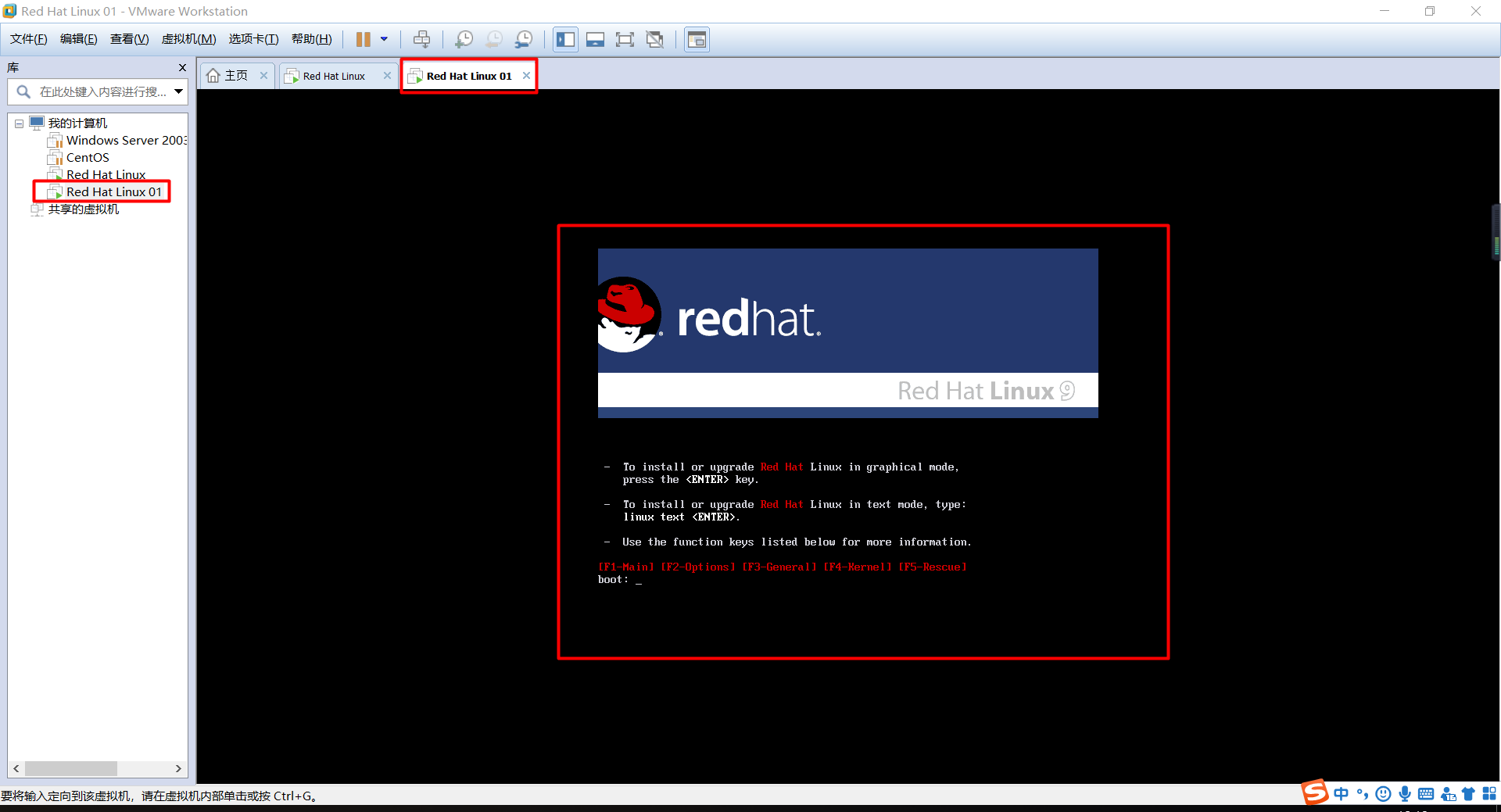
Task: Click the Send Ctrl+Alt+Del toolbar icon
Action: pyautogui.click(x=421, y=39)
